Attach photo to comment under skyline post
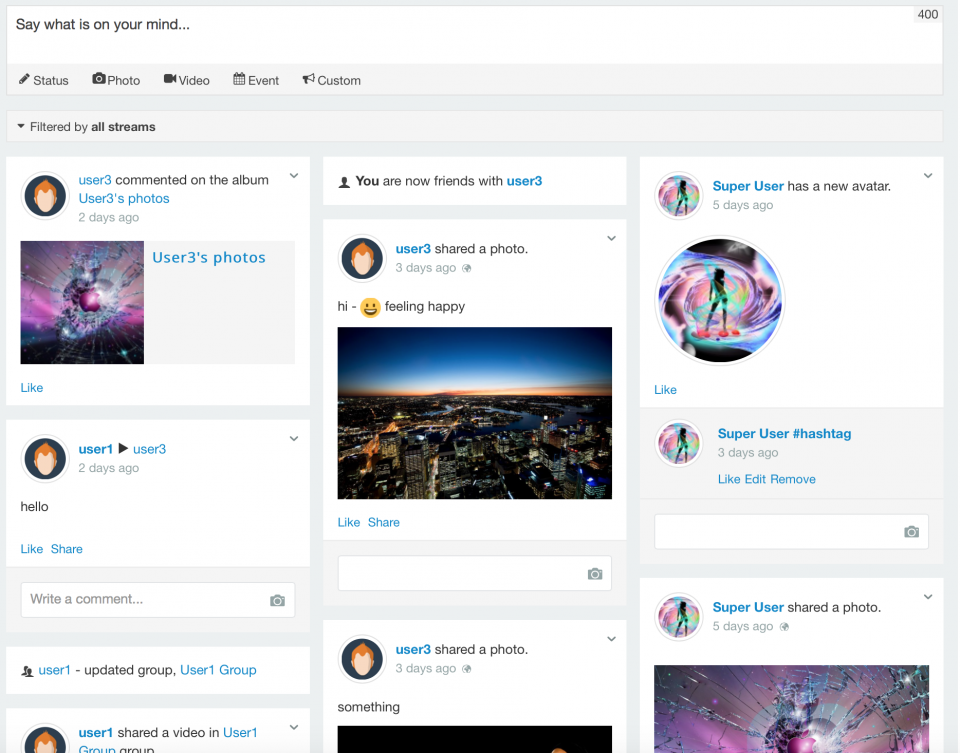 click(595, 574)
